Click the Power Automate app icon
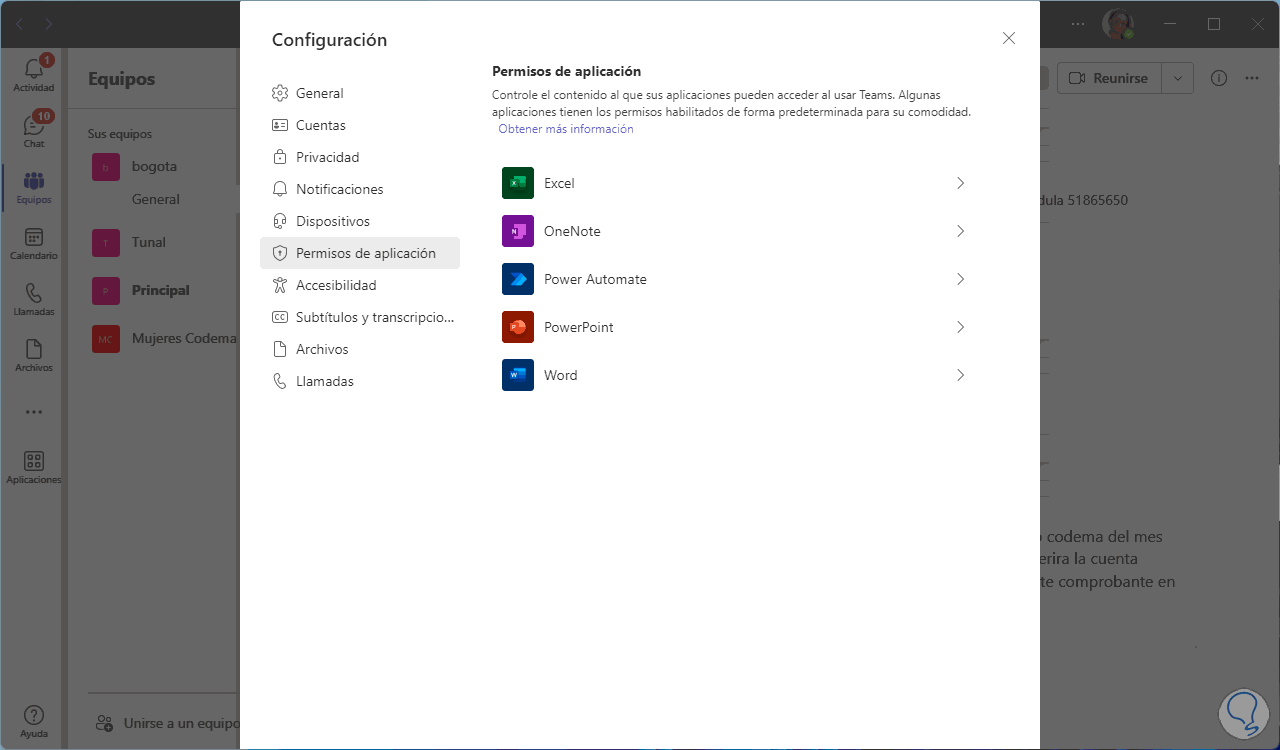 [x=518, y=279]
